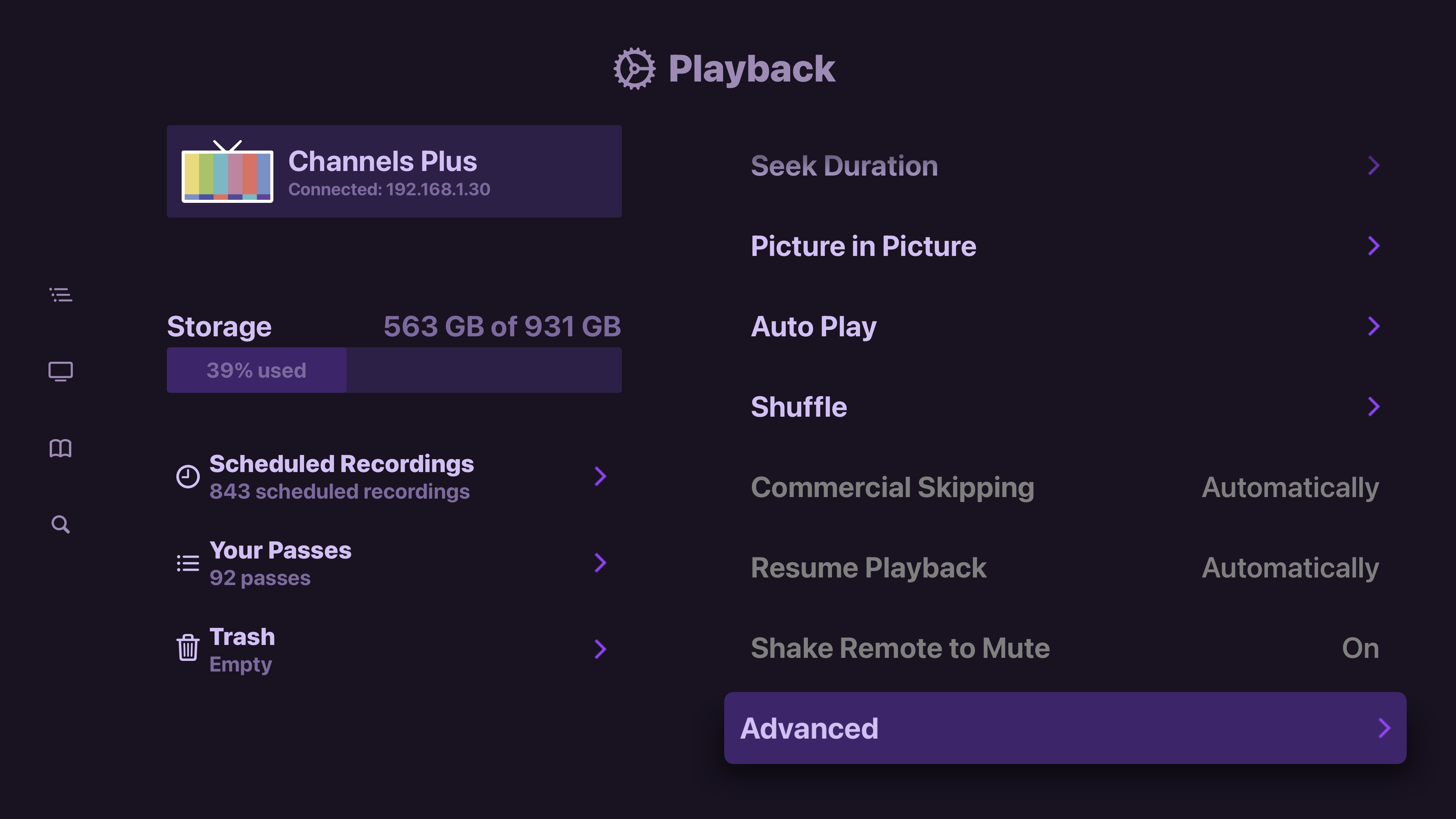Viewport: 1456px width, 819px height.
Task: Click the Channels Plus TV logo
Action: pyautogui.click(x=227, y=172)
